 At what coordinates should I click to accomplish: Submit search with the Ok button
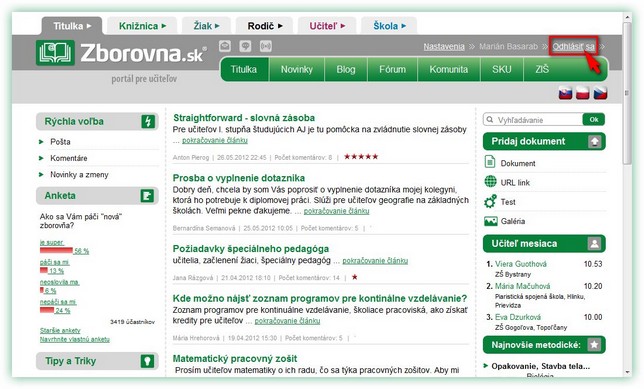pyautogui.click(x=594, y=120)
